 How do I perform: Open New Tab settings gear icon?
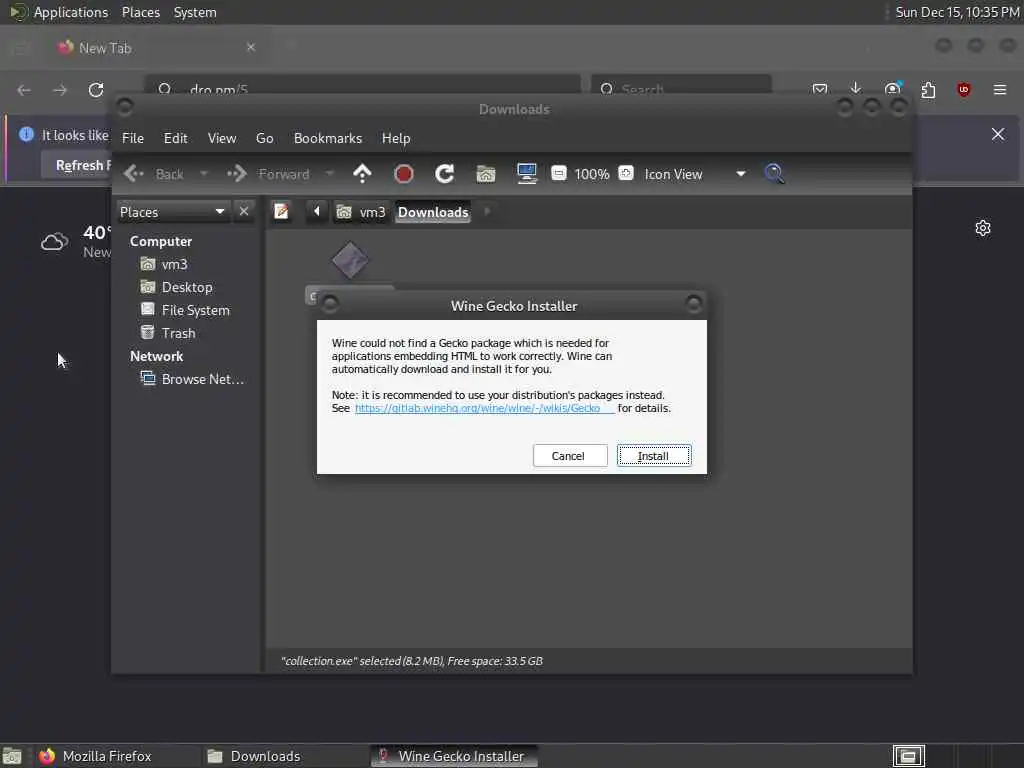point(983,228)
